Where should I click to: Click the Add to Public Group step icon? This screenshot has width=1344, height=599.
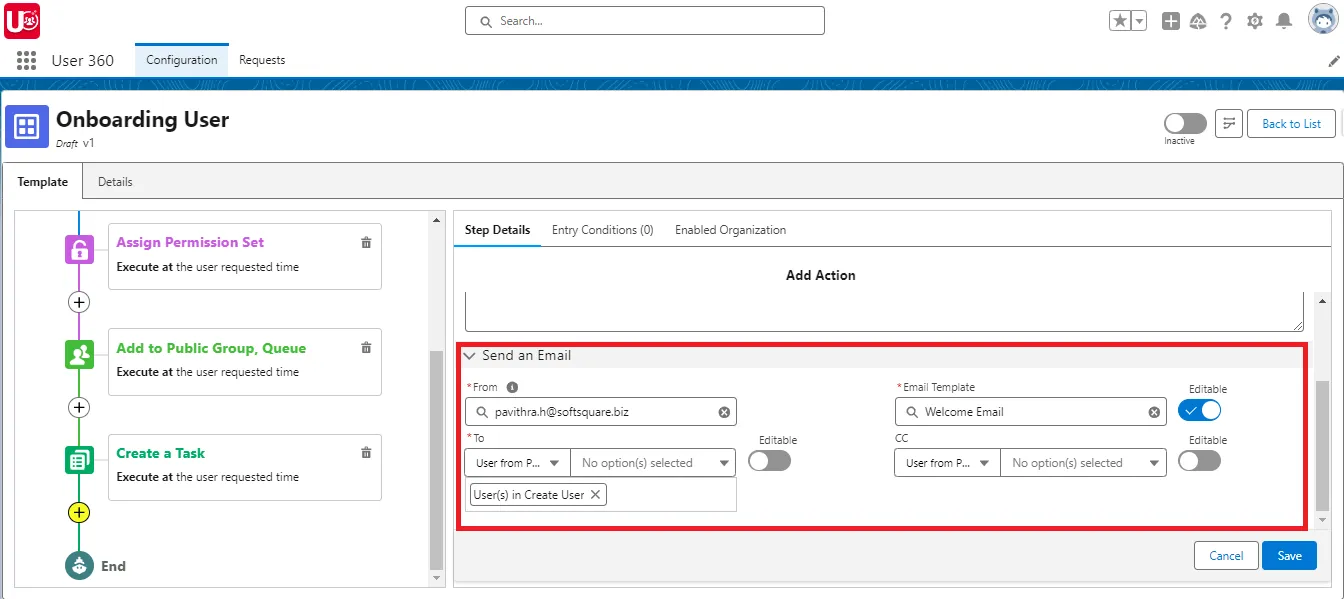pos(79,354)
